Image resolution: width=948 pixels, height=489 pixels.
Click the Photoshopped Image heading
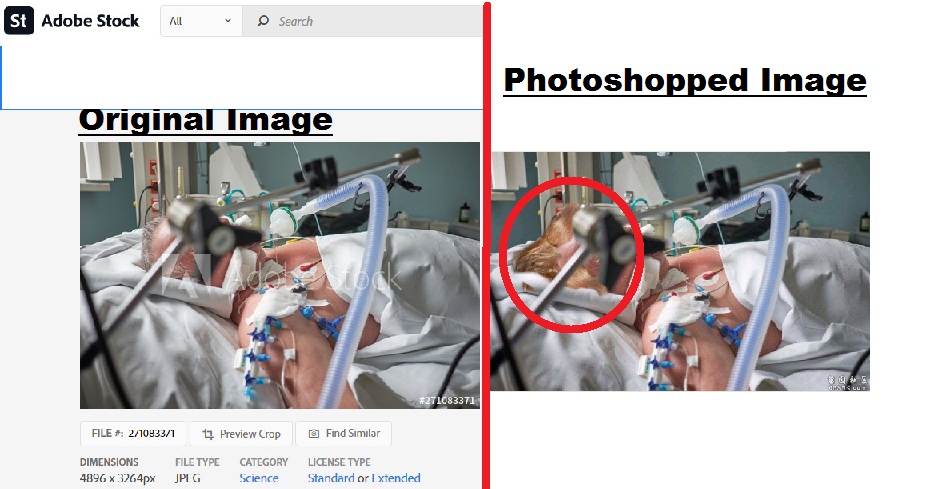685,81
